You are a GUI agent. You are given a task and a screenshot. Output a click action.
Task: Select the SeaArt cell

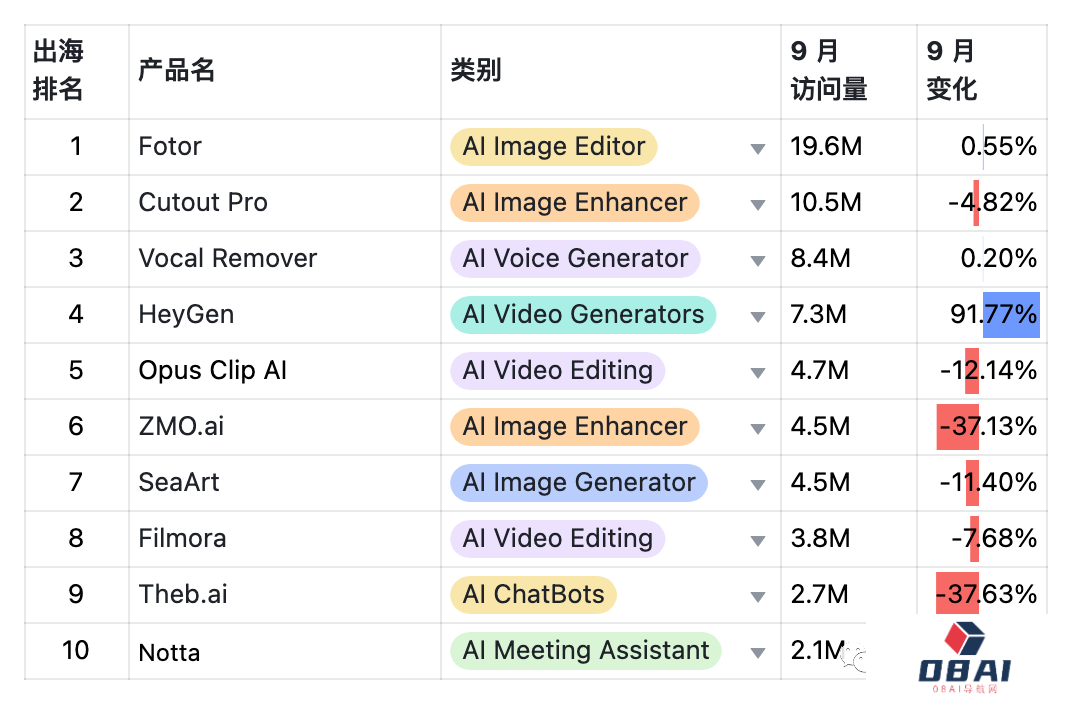[x=284, y=483]
